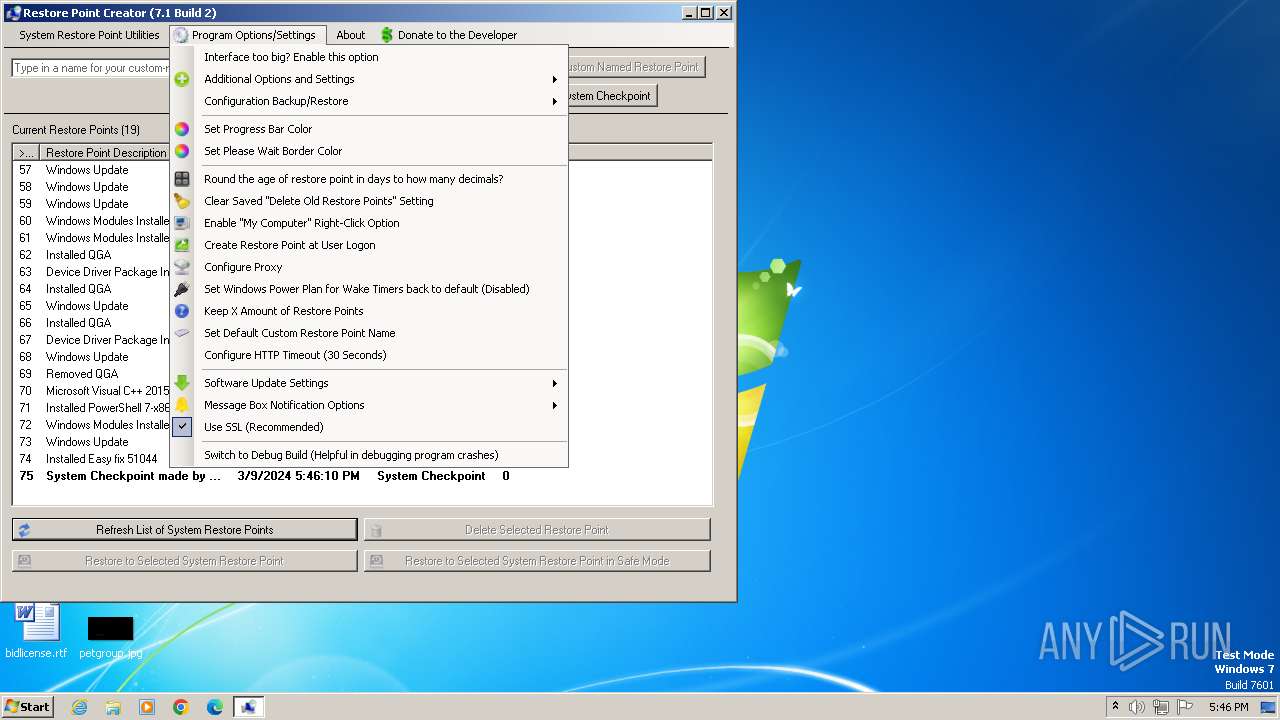Image resolution: width=1280 pixels, height=720 pixels.
Task: Open Donate to the Developer menu
Action: [448, 35]
